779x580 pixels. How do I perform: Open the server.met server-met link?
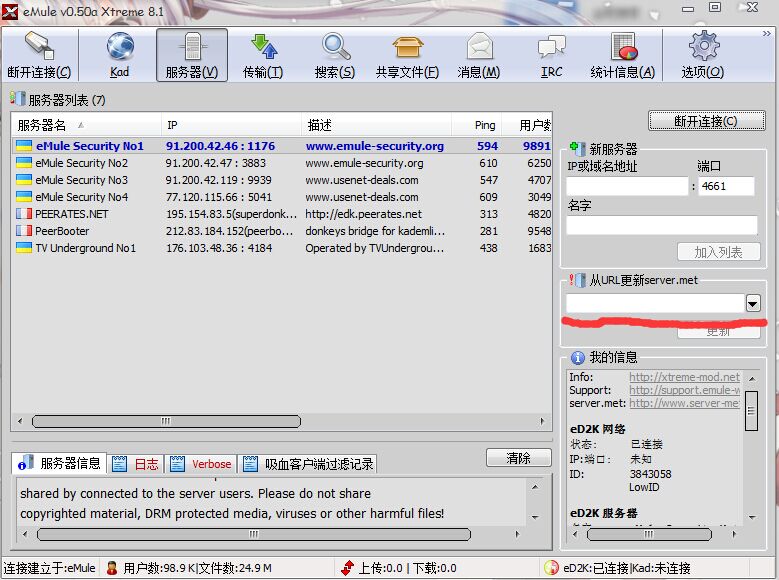coord(685,403)
